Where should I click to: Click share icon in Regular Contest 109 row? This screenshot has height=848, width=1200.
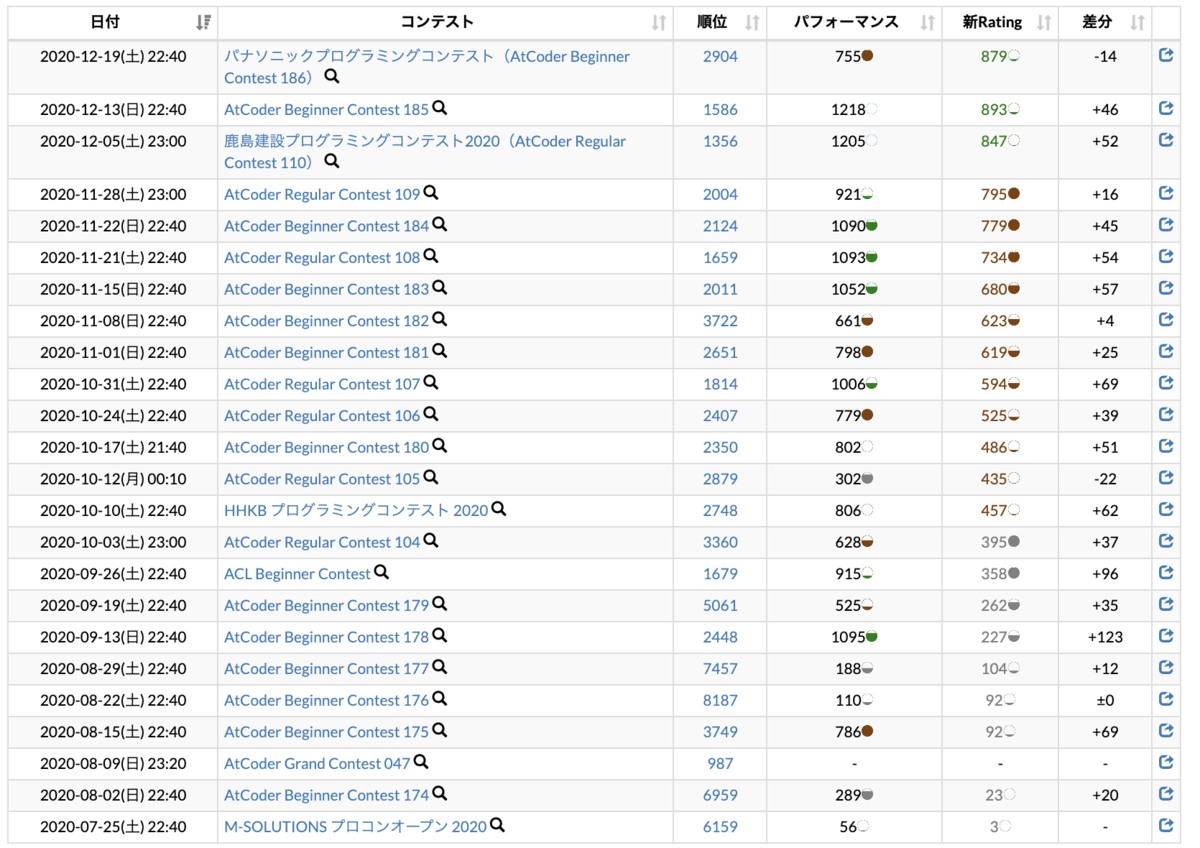pos(1165,193)
